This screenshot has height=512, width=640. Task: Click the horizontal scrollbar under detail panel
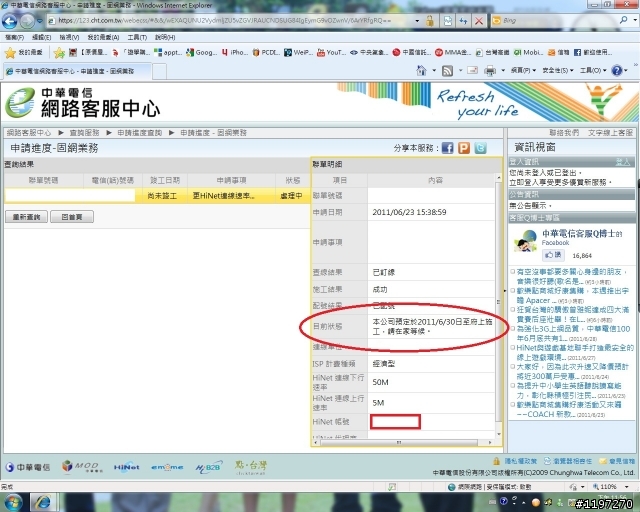click(399, 442)
